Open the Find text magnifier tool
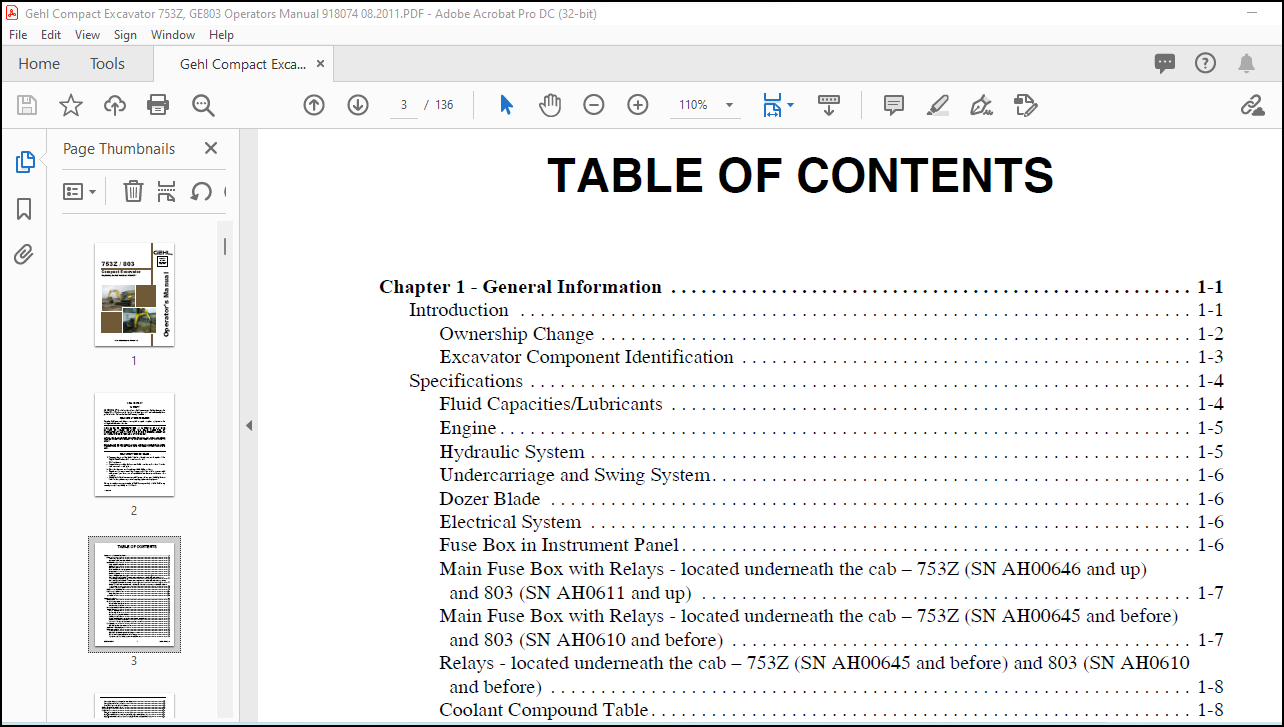This screenshot has height=727, width=1284. [203, 105]
